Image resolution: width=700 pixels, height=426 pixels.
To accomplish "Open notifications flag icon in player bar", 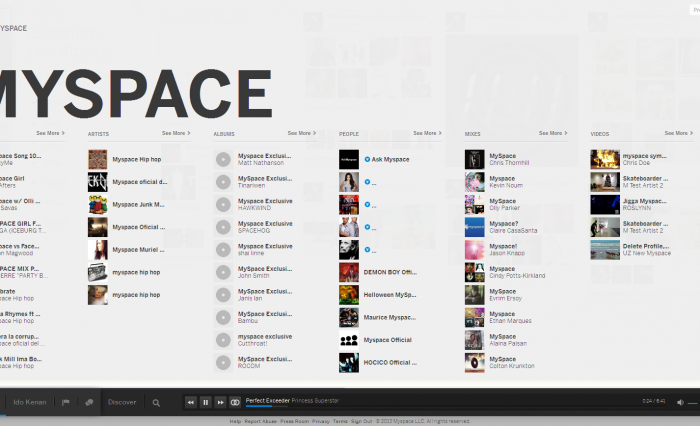I will (66, 402).
